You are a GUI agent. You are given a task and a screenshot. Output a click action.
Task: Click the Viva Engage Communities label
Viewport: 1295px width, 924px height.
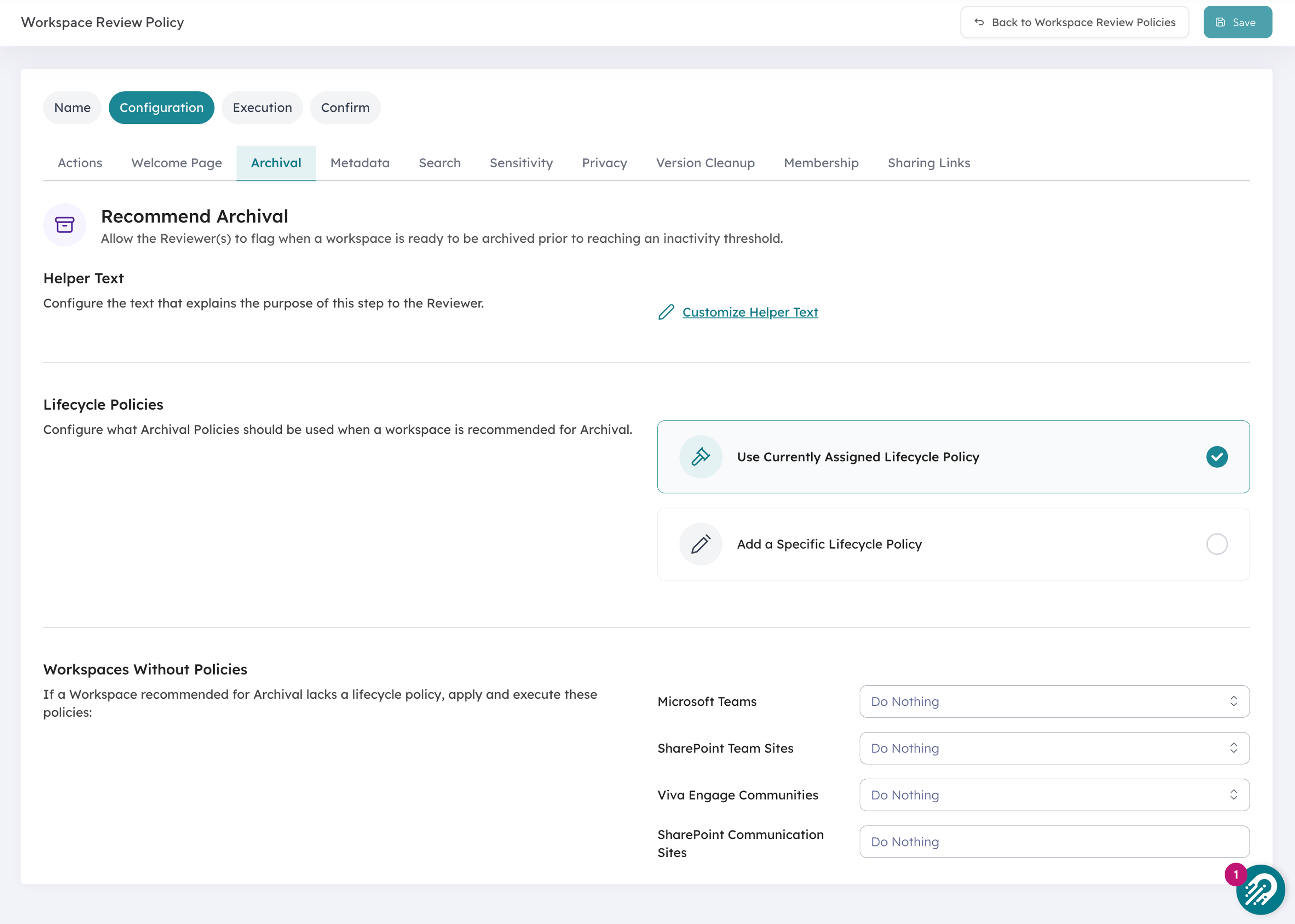(x=737, y=795)
